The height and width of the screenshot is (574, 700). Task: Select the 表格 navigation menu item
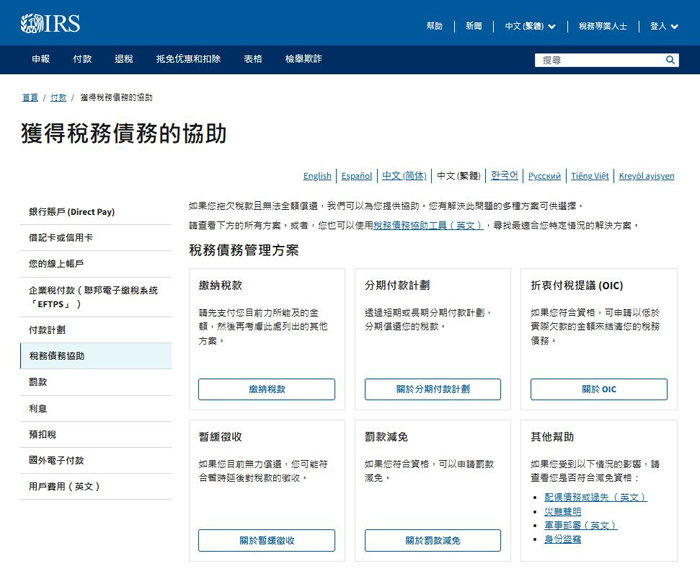tap(252, 59)
